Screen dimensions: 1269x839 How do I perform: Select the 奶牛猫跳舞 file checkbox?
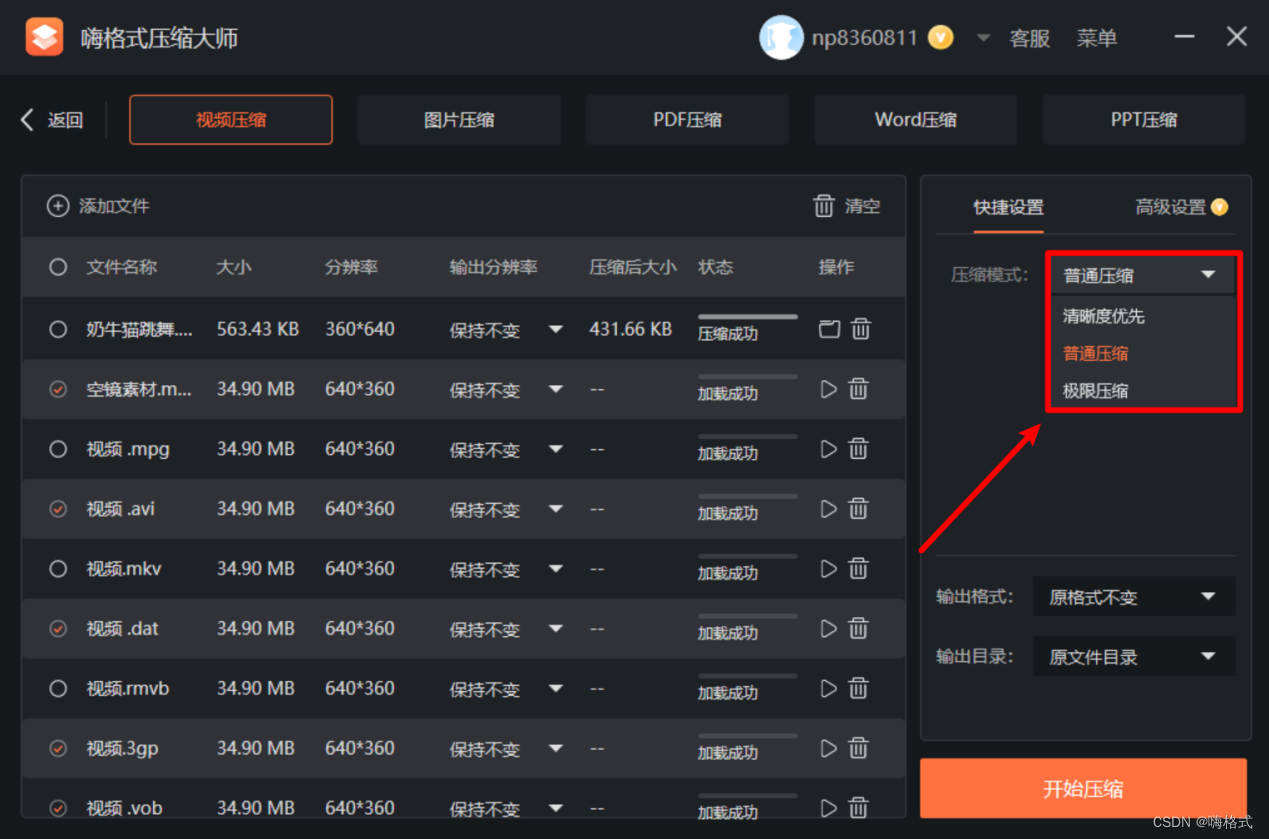[58, 329]
